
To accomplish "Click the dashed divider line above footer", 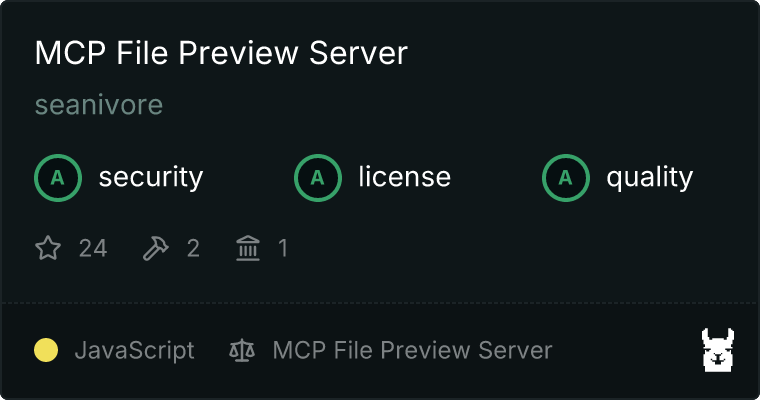I will [x=380, y=303].
